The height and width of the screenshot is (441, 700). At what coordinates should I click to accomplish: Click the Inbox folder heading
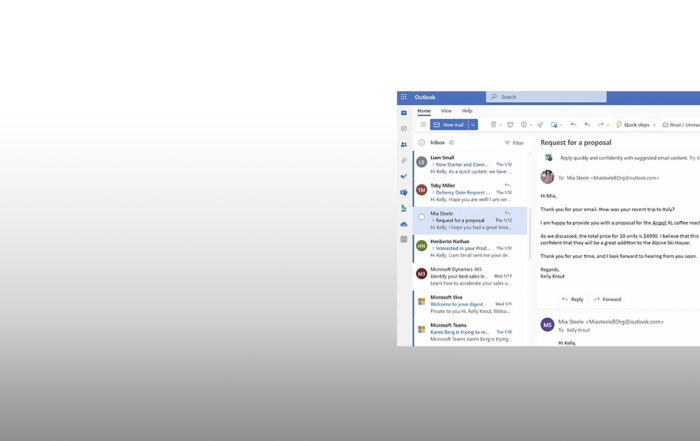pyautogui.click(x=438, y=142)
